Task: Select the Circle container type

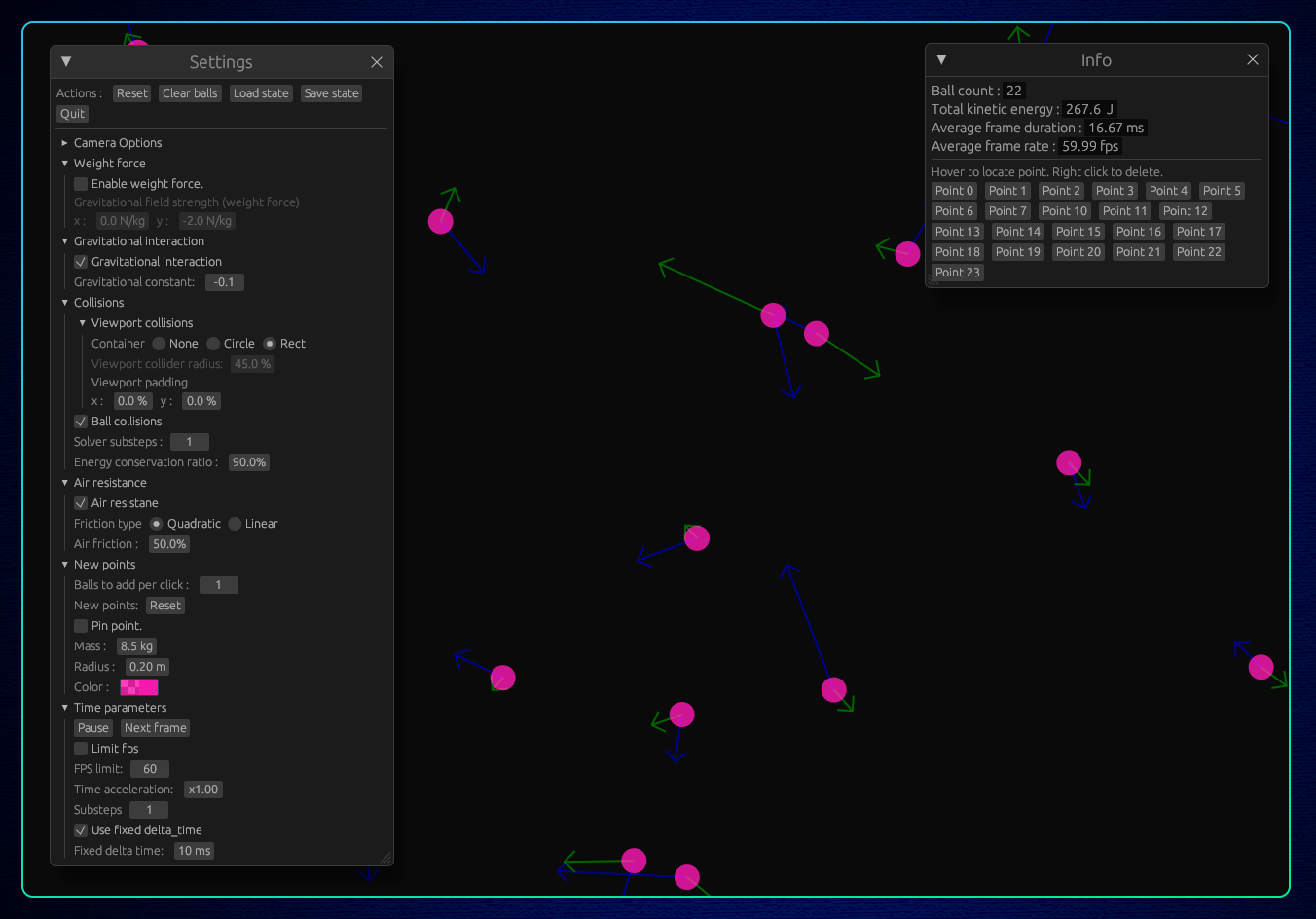Action: pos(212,343)
